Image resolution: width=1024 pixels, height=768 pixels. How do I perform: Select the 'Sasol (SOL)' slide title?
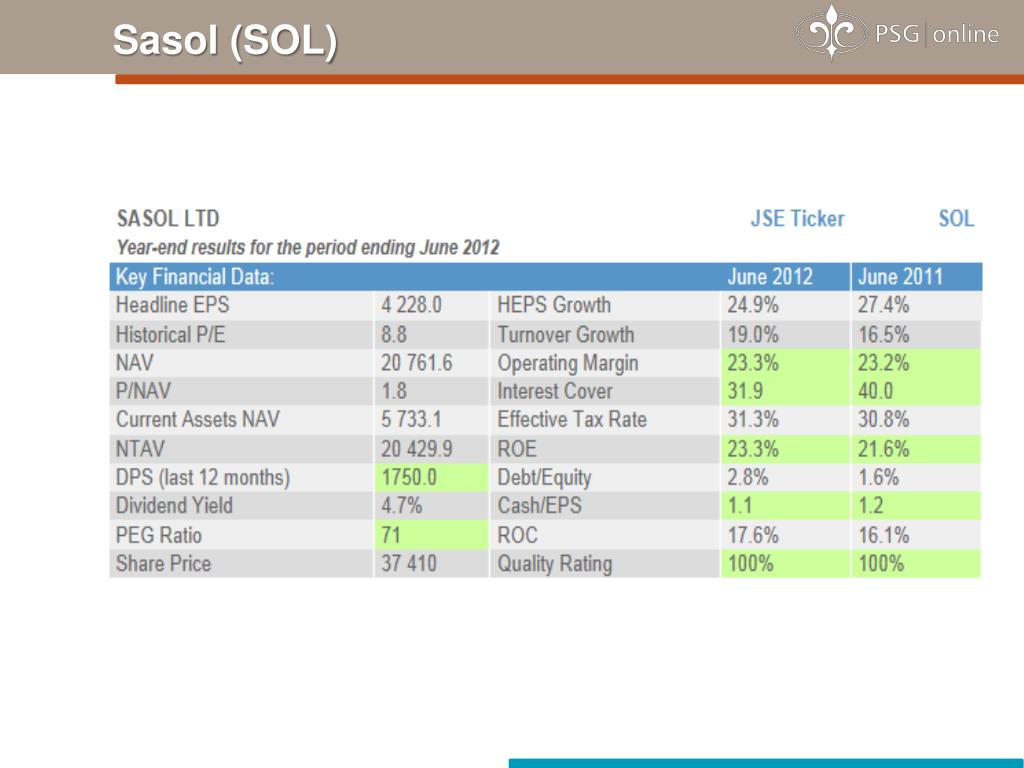tap(225, 40)
